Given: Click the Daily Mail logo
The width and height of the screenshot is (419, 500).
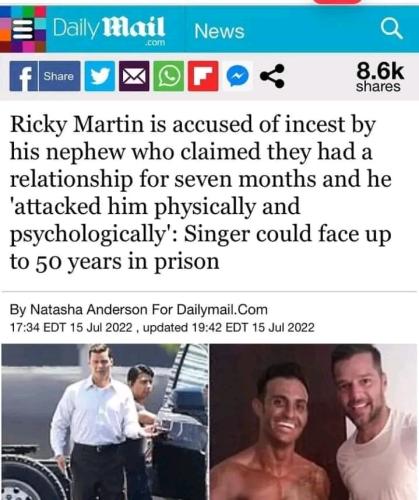Looking at the screenshot, I should pyautogui.click(x=109, y=29).
